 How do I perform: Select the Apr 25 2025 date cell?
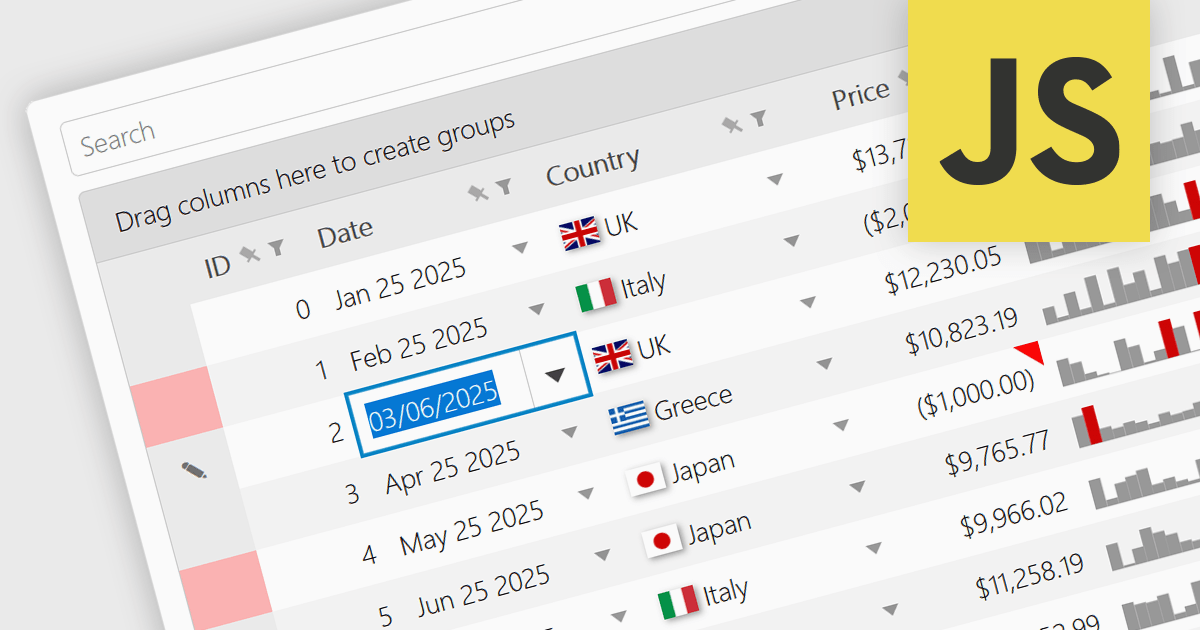tap(453, 469)
